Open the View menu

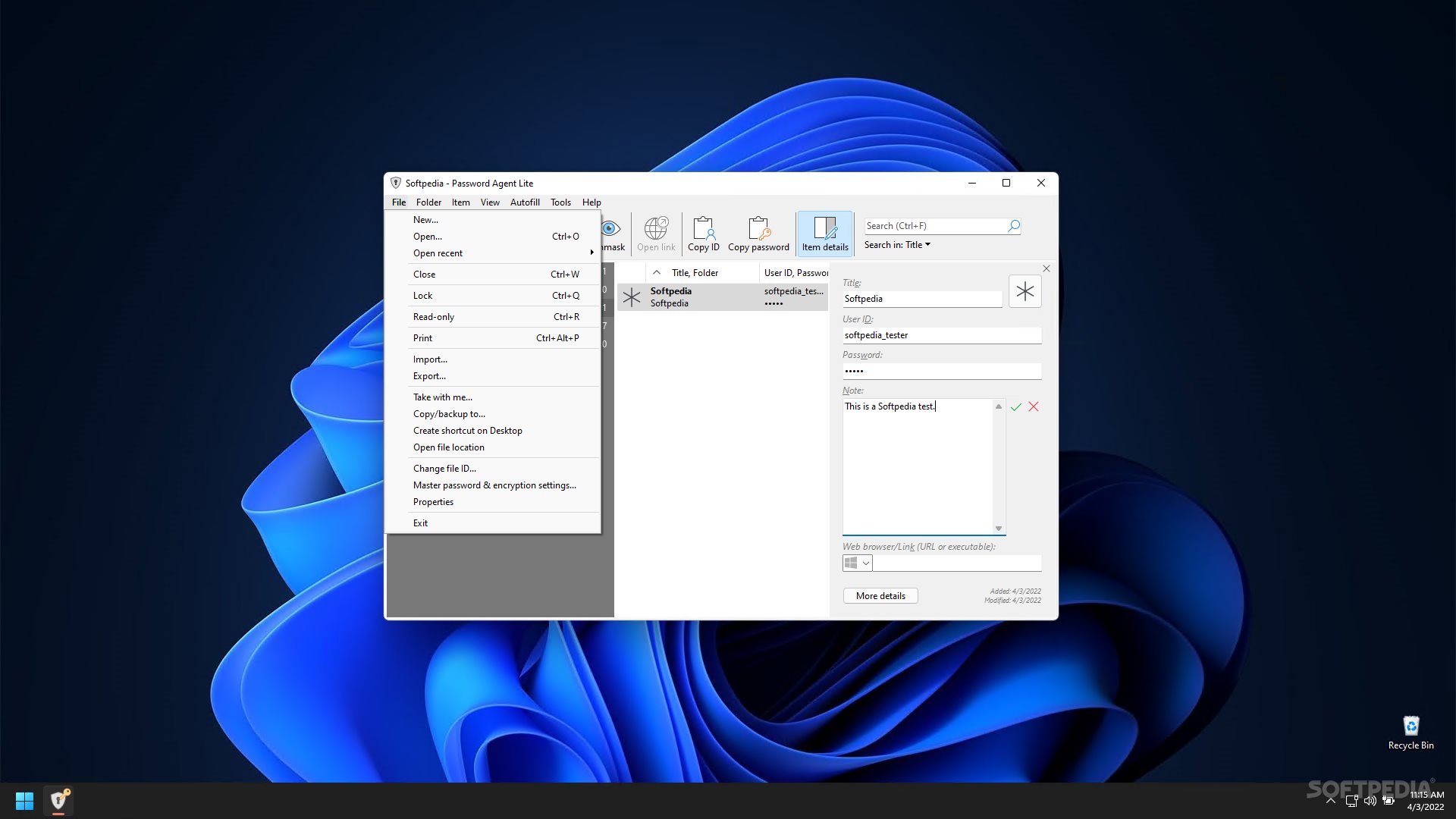pos(490,202)
